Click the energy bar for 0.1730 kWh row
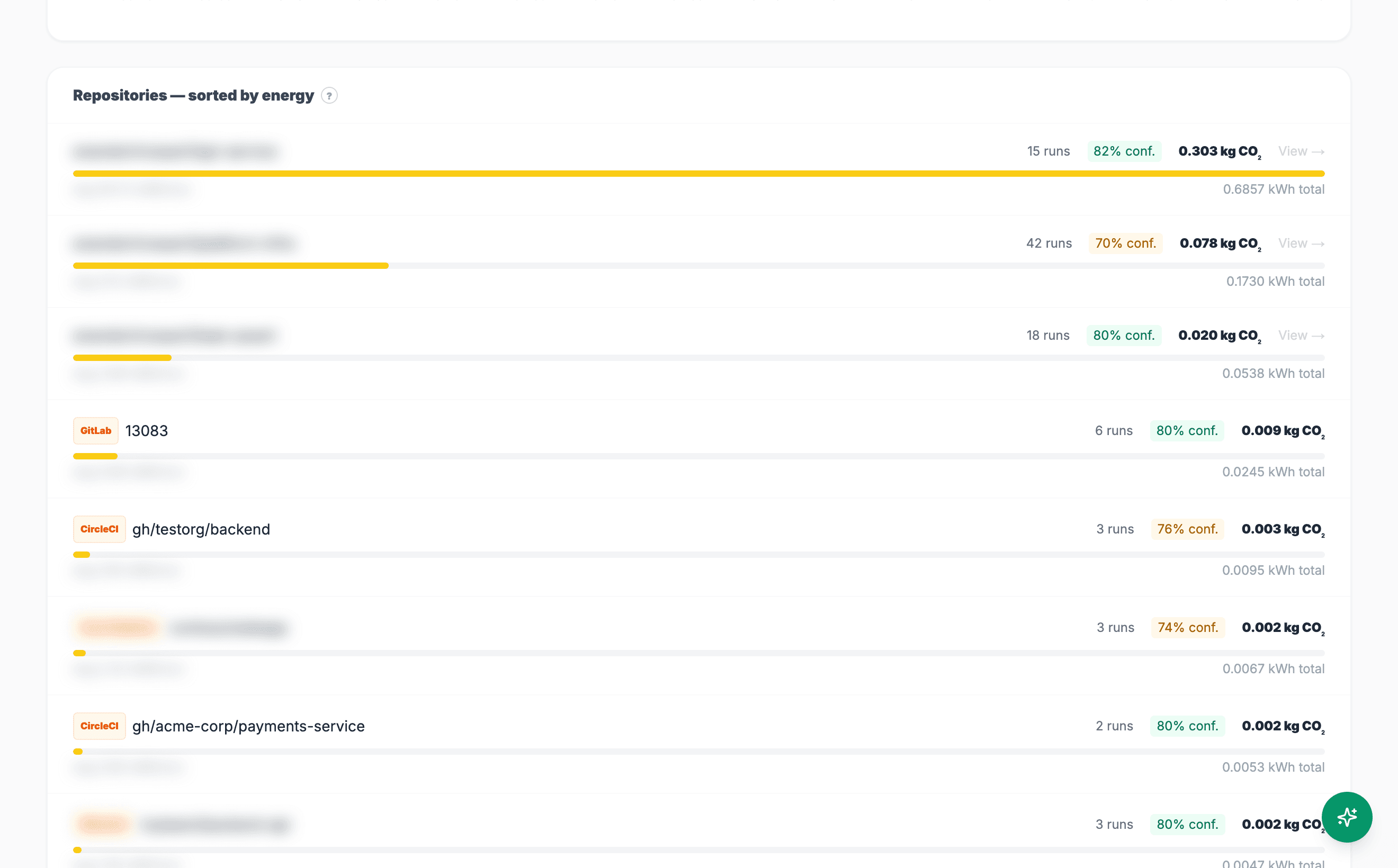The height and width of the screenshot is (868, 1398). [x=699, y=266]
